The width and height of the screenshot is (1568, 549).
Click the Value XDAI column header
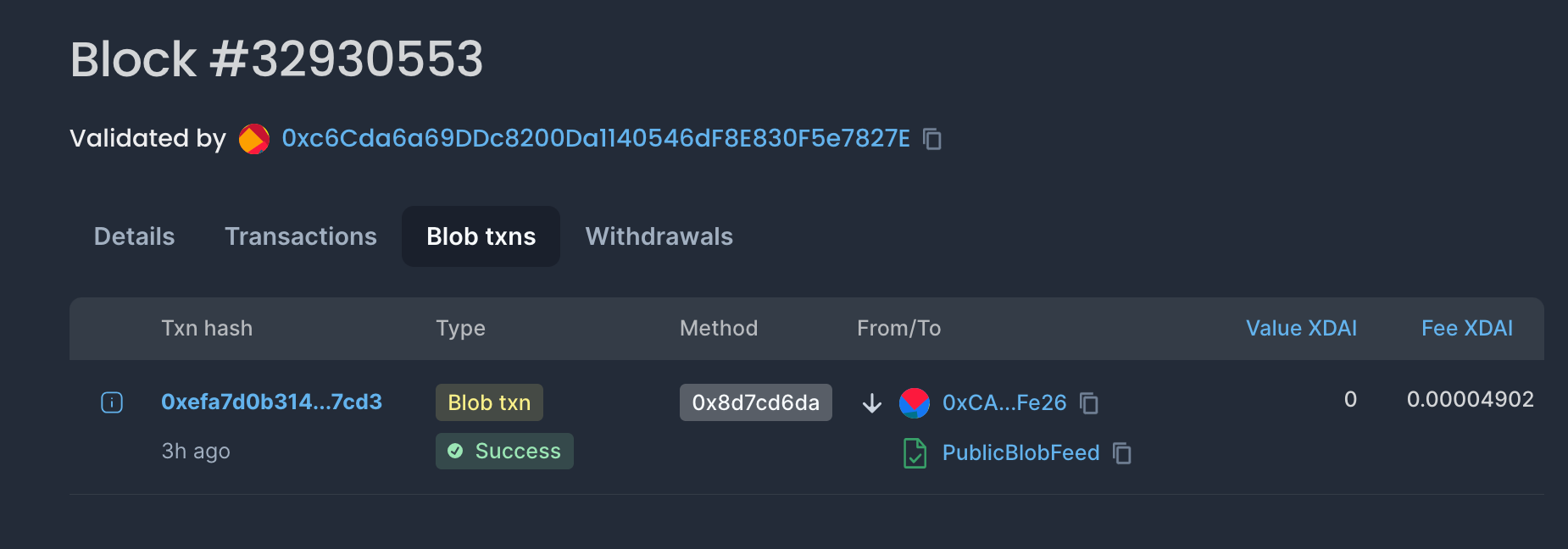click(x=1301, y=328)
